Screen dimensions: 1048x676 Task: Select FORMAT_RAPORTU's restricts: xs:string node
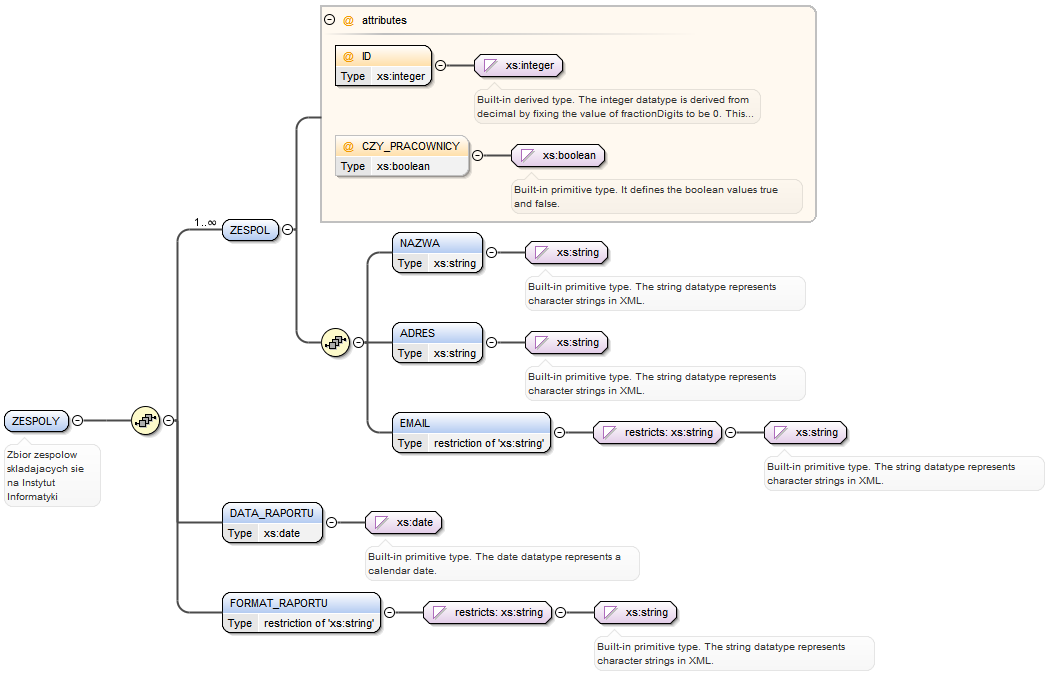pyautogui.click(x=488, y=612)
